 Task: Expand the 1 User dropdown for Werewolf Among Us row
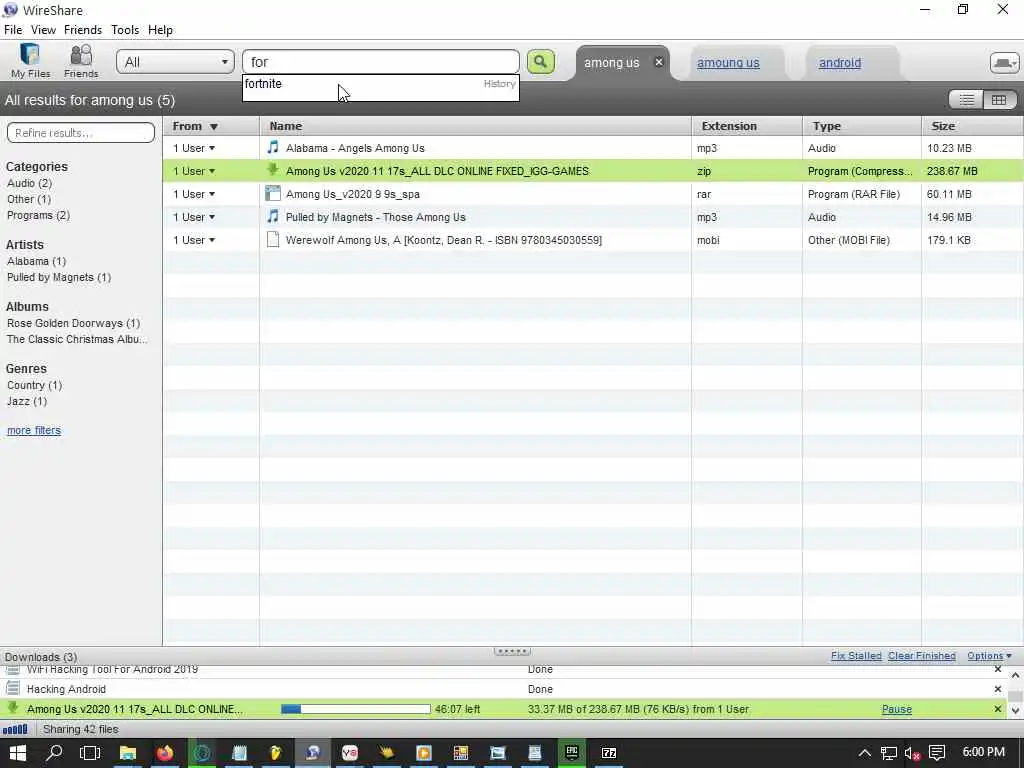194,240
